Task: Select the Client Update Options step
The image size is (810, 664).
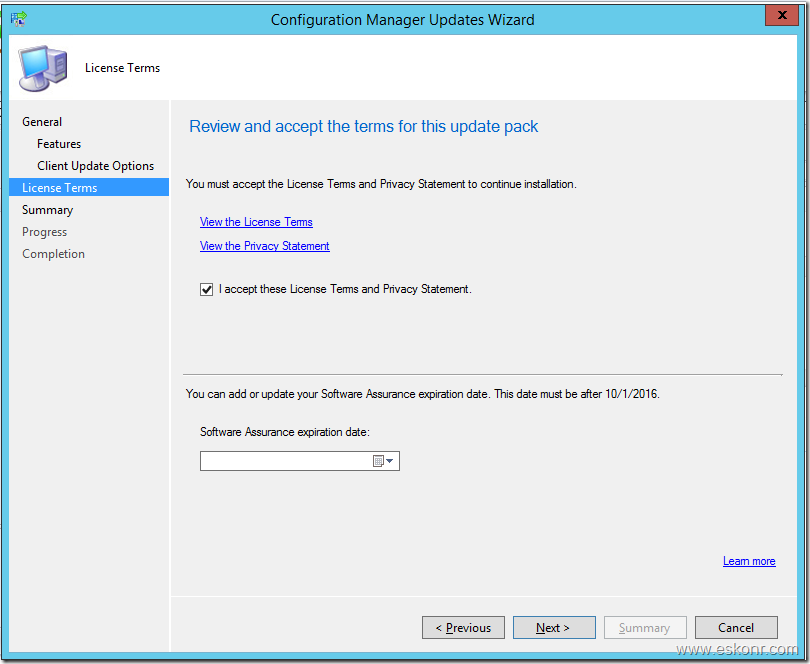Action: point(96,166)
